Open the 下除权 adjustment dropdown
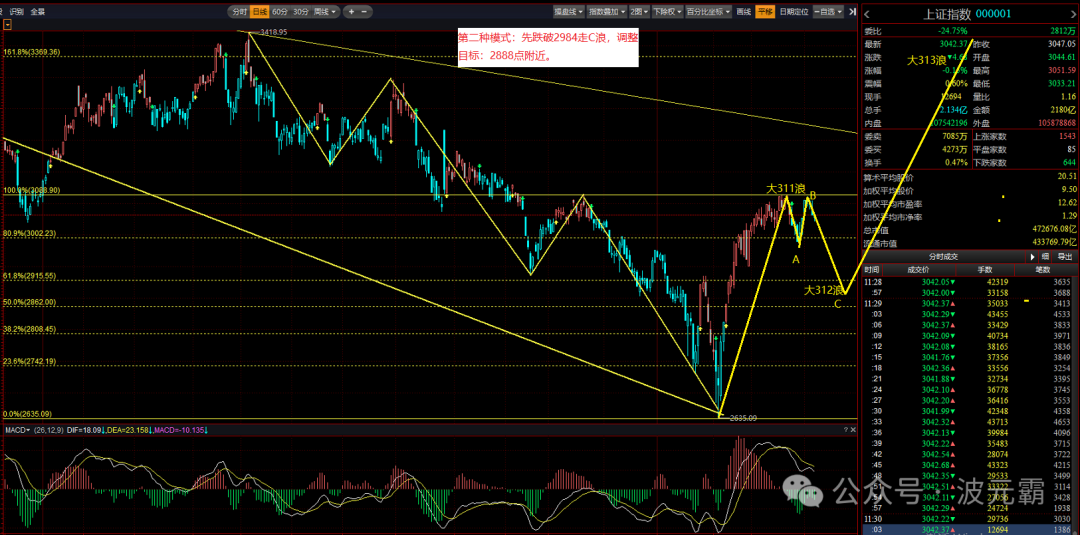 (667, 12)
